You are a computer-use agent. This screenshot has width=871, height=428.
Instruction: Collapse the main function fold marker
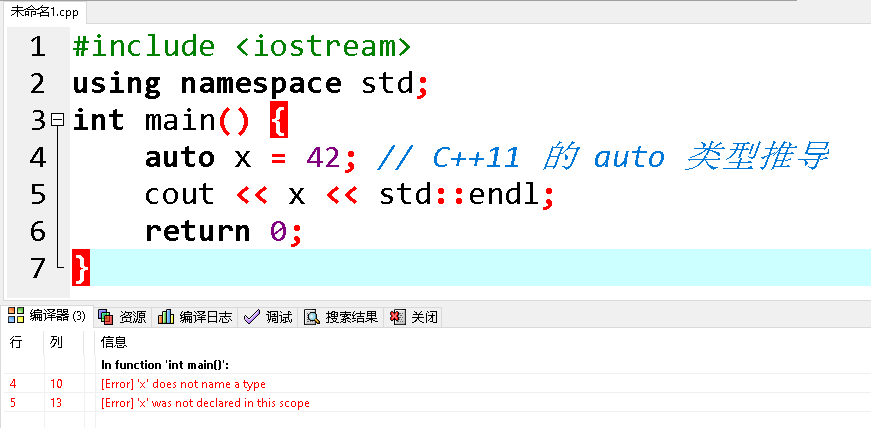pos(57,120)
